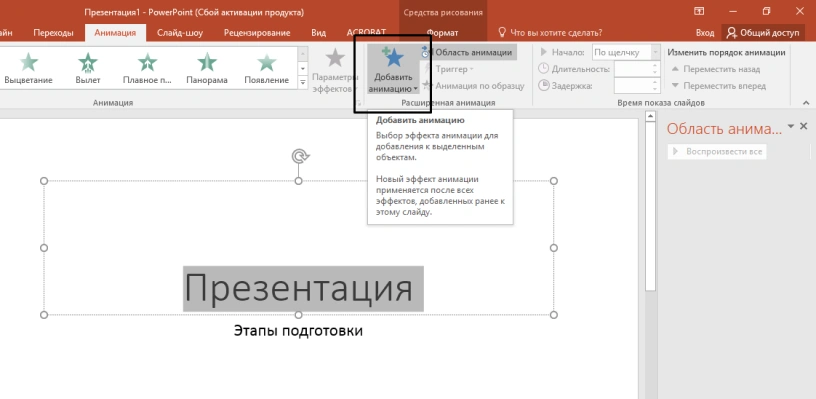Click Вход to sign in
The height and width of the screenshot is (399, 816).
click(x=705, y=33)
